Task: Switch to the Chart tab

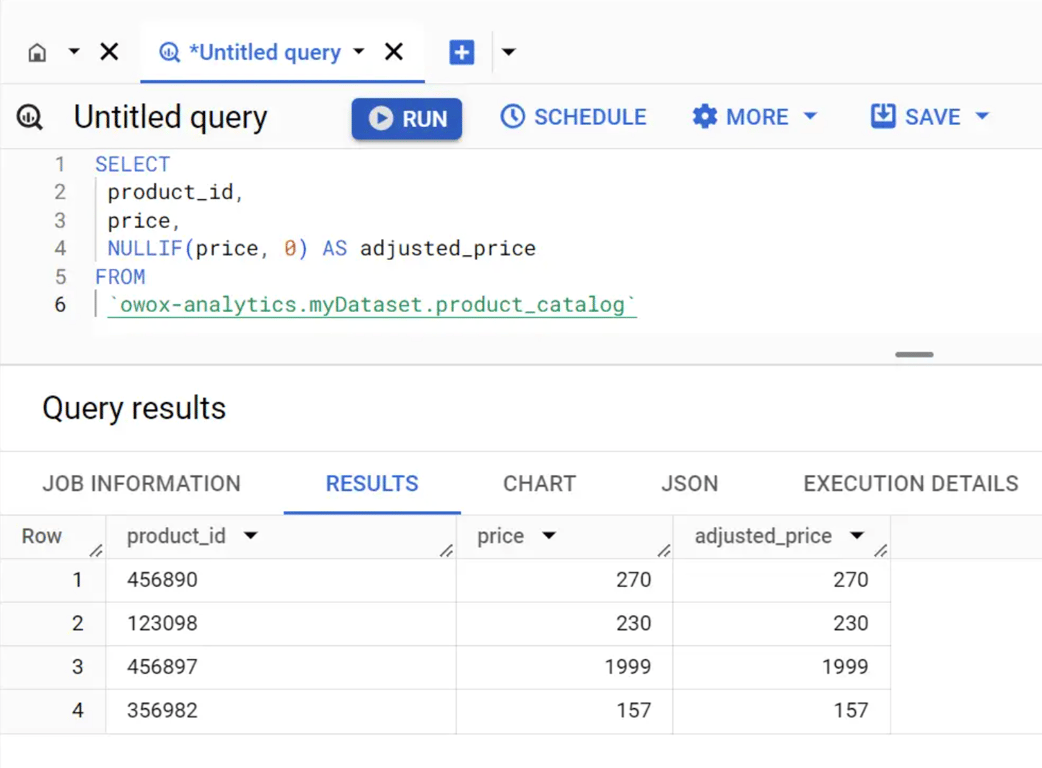Action: point(540,484)
